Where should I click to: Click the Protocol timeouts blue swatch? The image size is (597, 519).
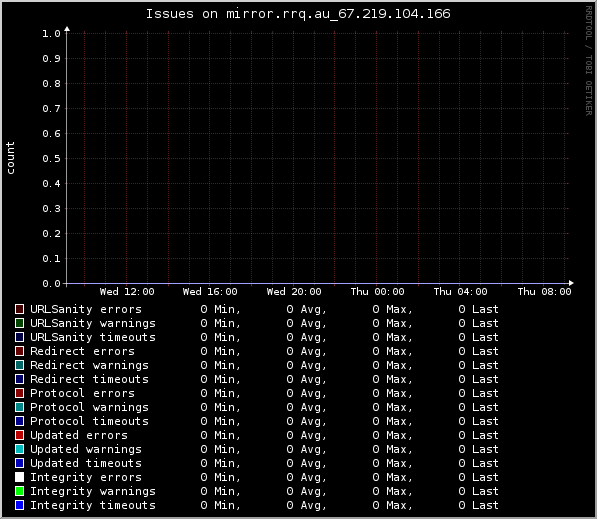coord(19,421)
